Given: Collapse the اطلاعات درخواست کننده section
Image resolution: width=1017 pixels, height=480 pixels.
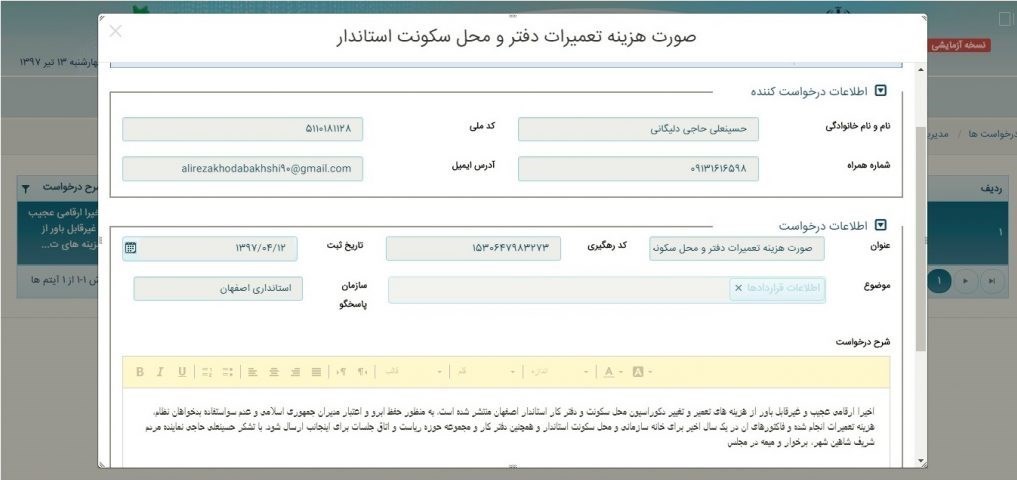Looking at the screenshot, I should click(881, 91).
